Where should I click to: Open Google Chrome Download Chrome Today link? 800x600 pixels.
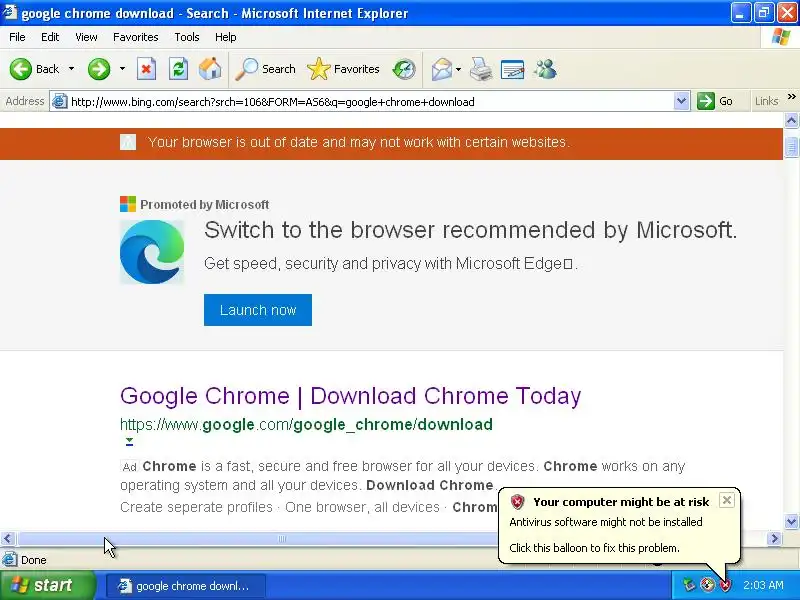[351, 396]
